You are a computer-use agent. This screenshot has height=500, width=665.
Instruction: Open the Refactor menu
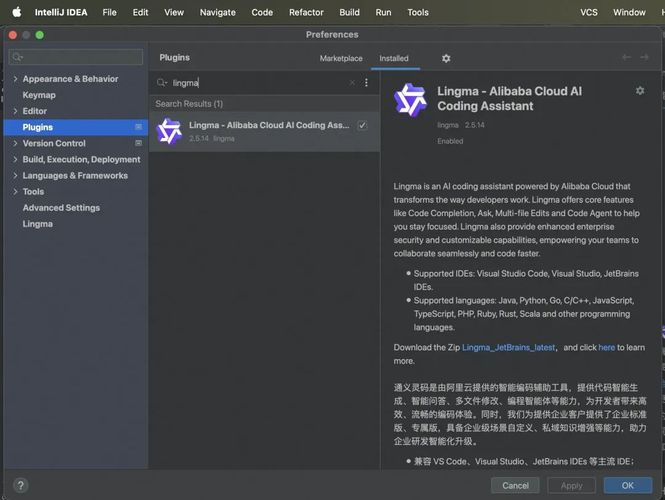point(306,12)
